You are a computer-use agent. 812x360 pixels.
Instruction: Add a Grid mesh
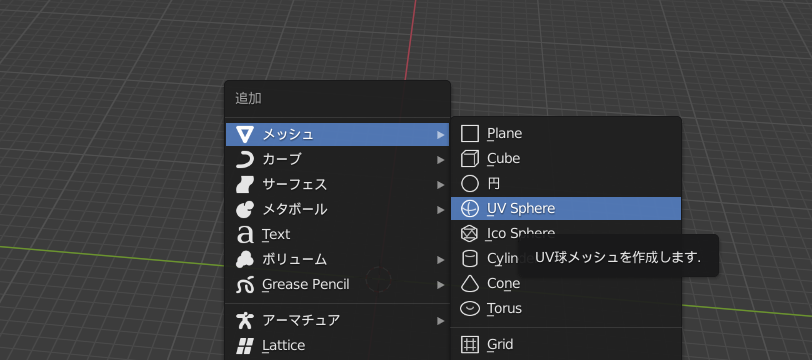click(566, 344)
